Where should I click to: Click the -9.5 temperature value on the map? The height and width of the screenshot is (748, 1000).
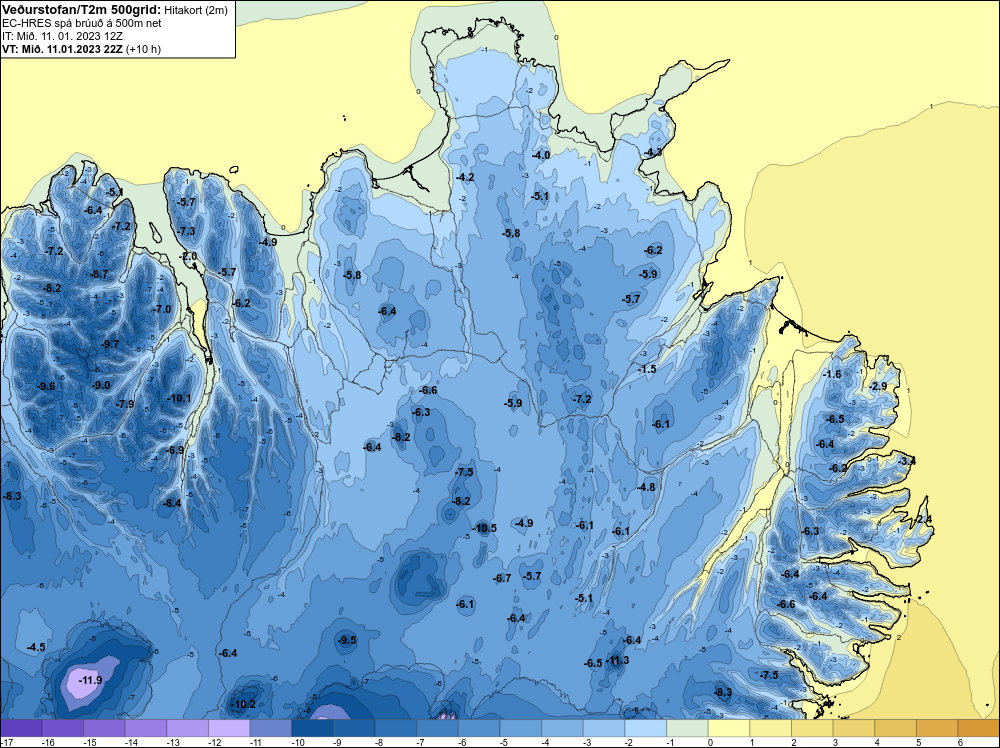coord(347,640)
